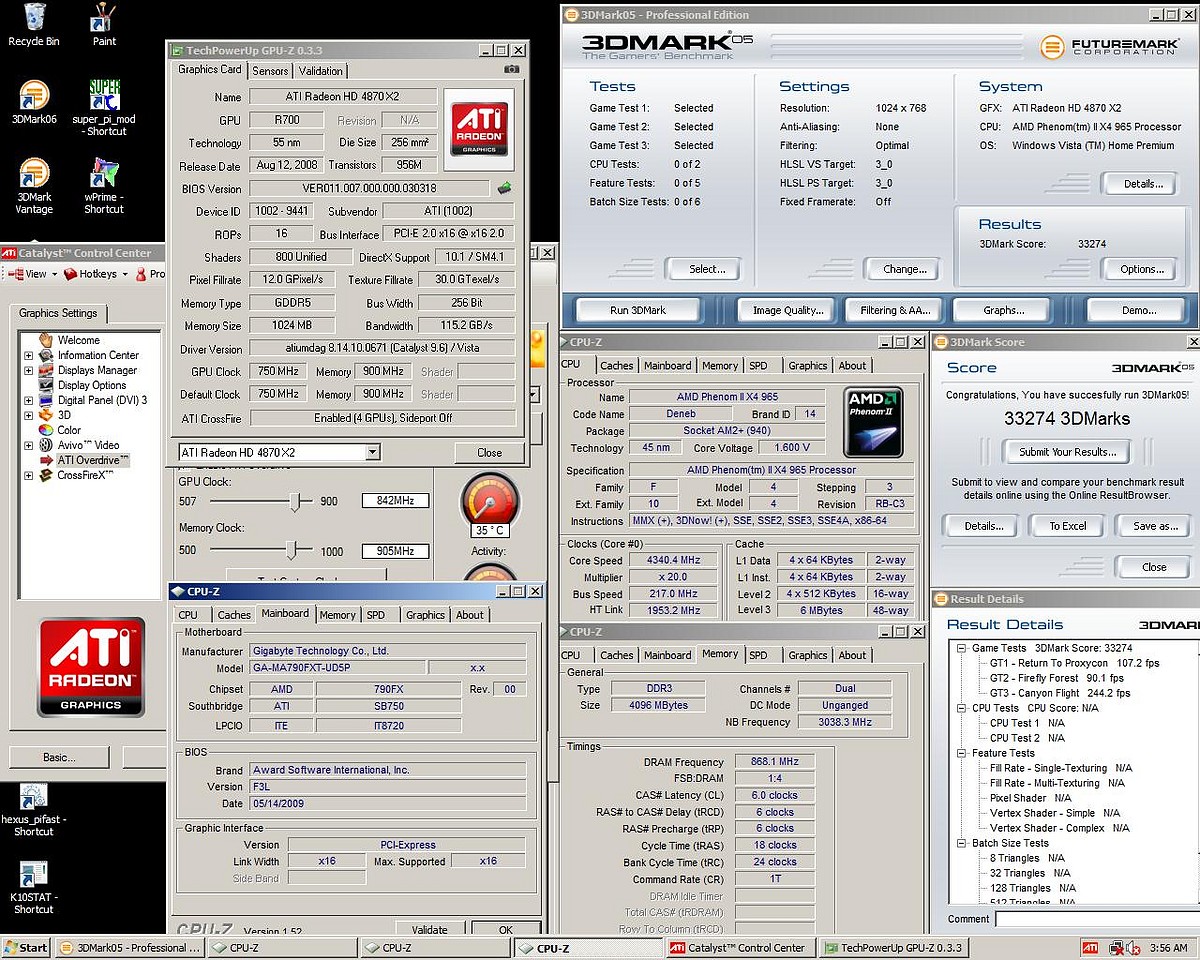1200x960 pixels.
Task: Select the Graphics Card tab in GPU-Z
Action: [x=210, y=70]
